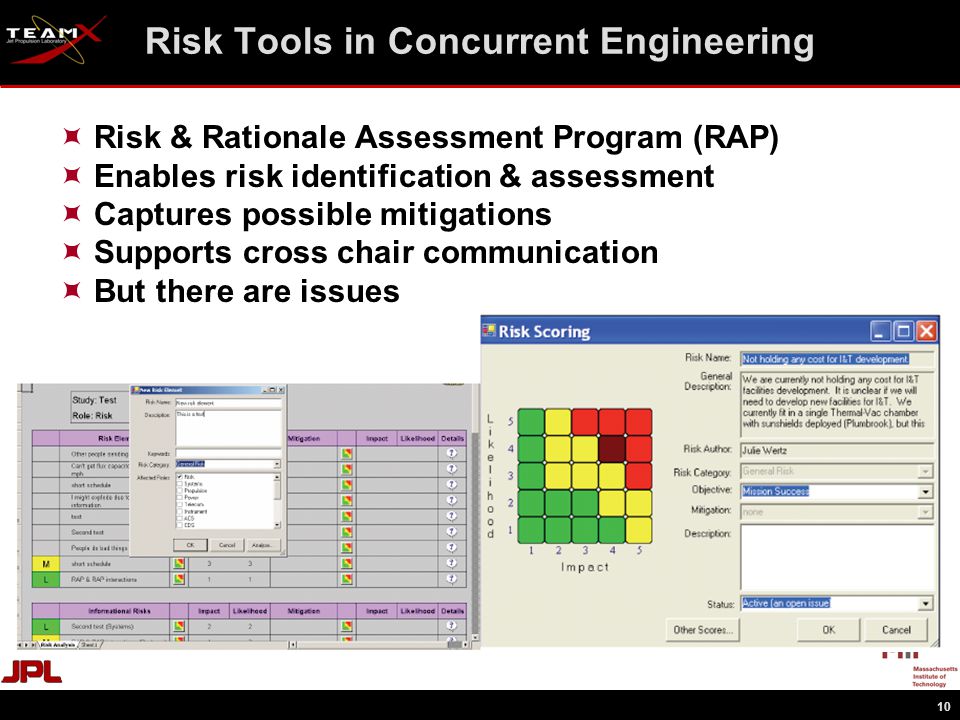Uncheck the Risk role checkbox
This screenshot has height=720, width=960.
point(179,476)
